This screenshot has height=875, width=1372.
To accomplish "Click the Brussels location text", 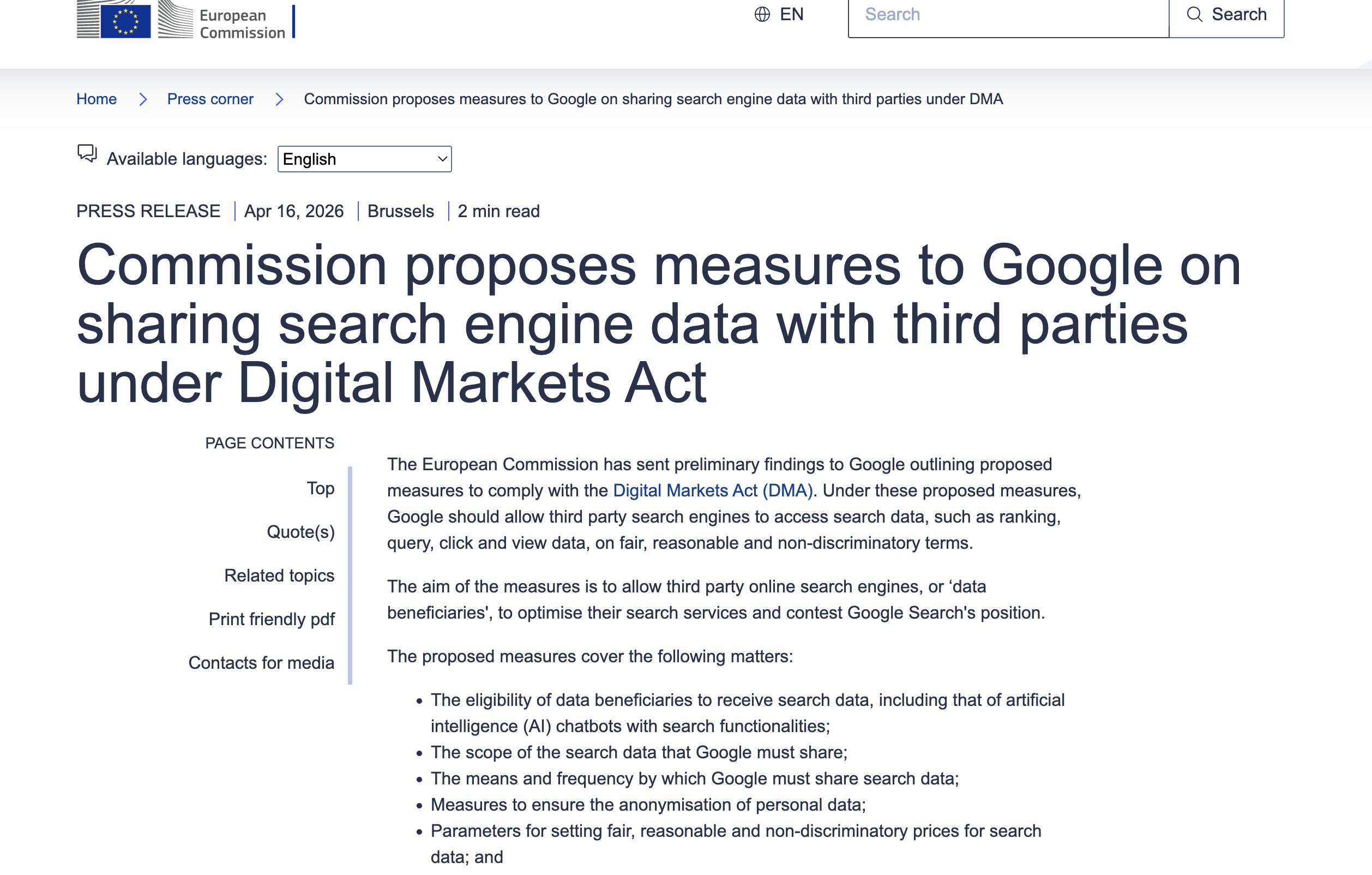I will (x=401, y=212).
